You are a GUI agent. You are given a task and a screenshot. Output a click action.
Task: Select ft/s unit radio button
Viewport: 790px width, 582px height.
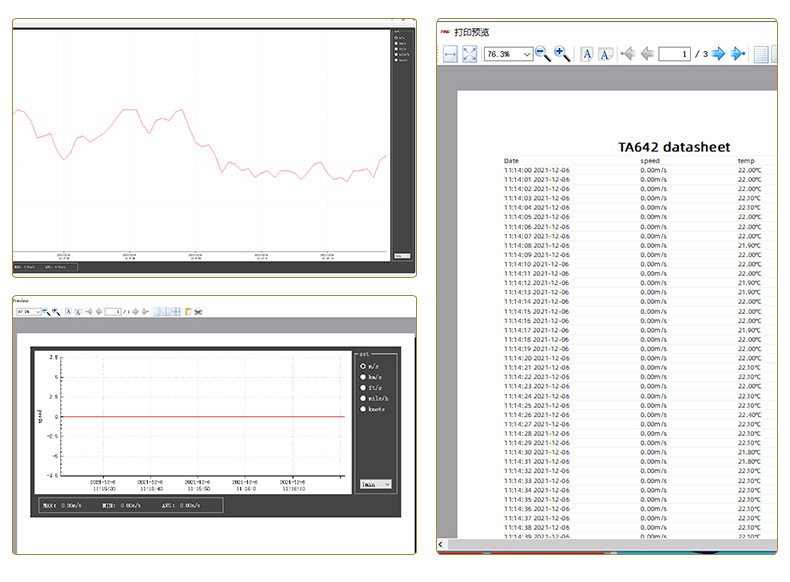363,388
